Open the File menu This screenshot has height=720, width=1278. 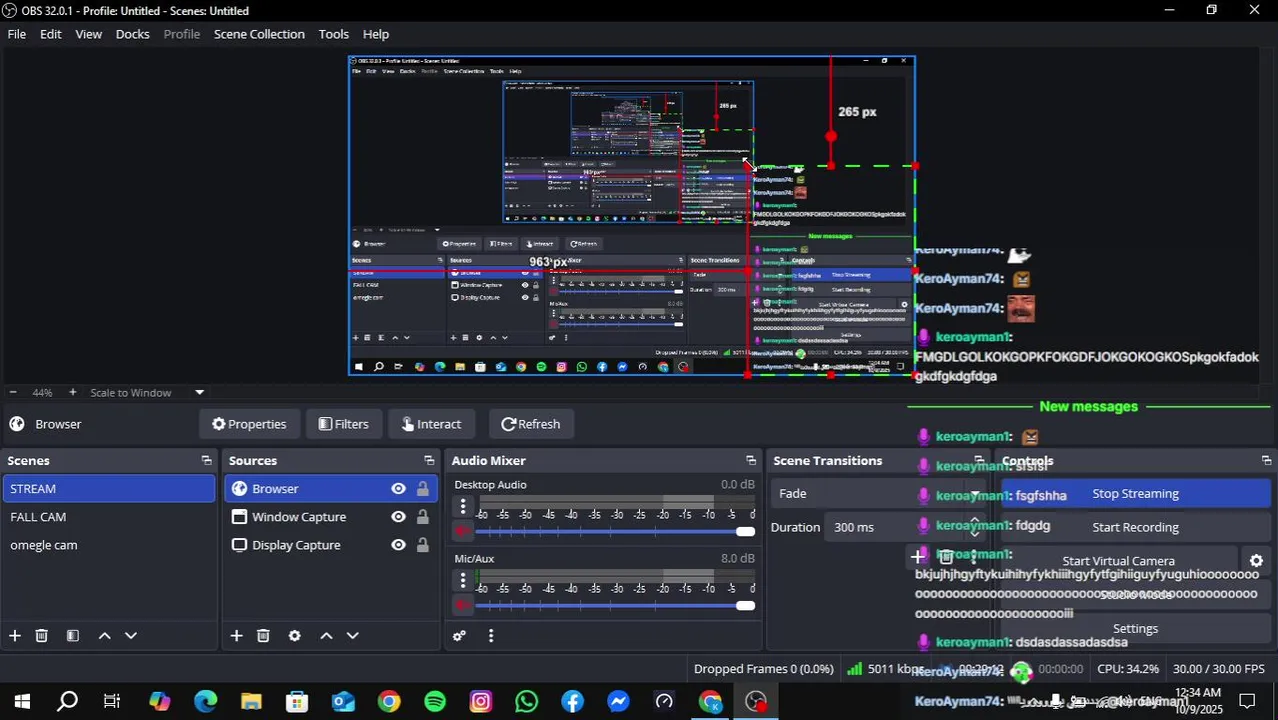[17, 34]
